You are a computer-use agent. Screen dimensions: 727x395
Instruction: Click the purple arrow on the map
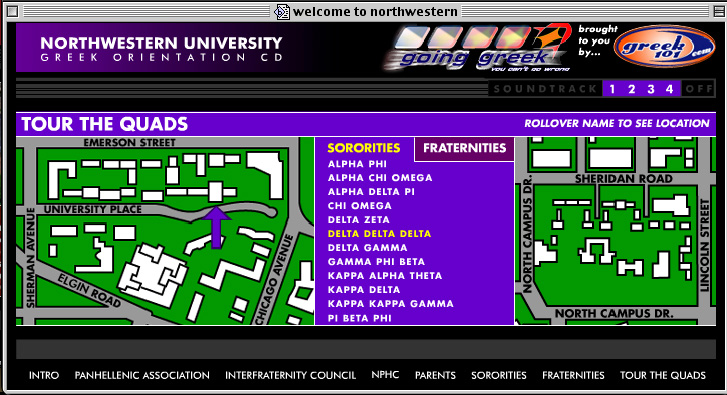point(216,227)
